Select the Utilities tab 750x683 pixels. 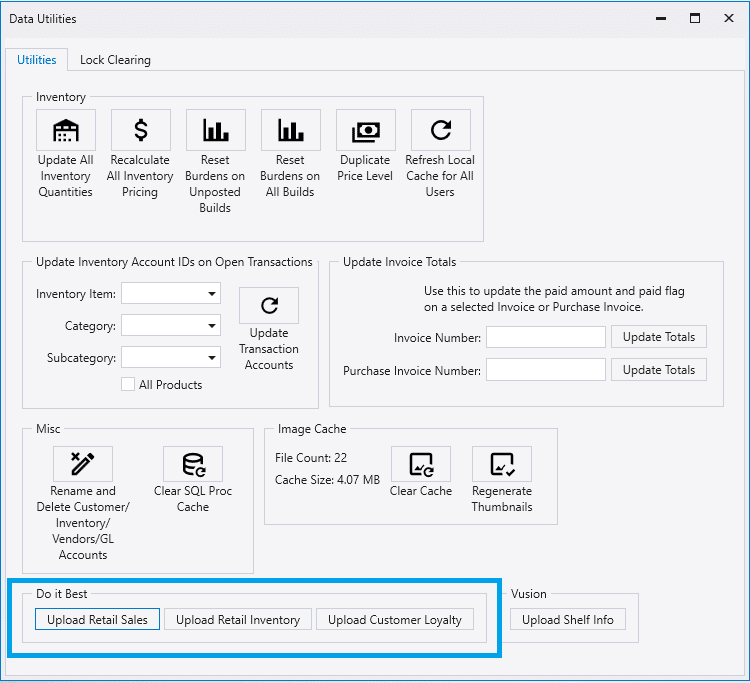tap(37, 60)
